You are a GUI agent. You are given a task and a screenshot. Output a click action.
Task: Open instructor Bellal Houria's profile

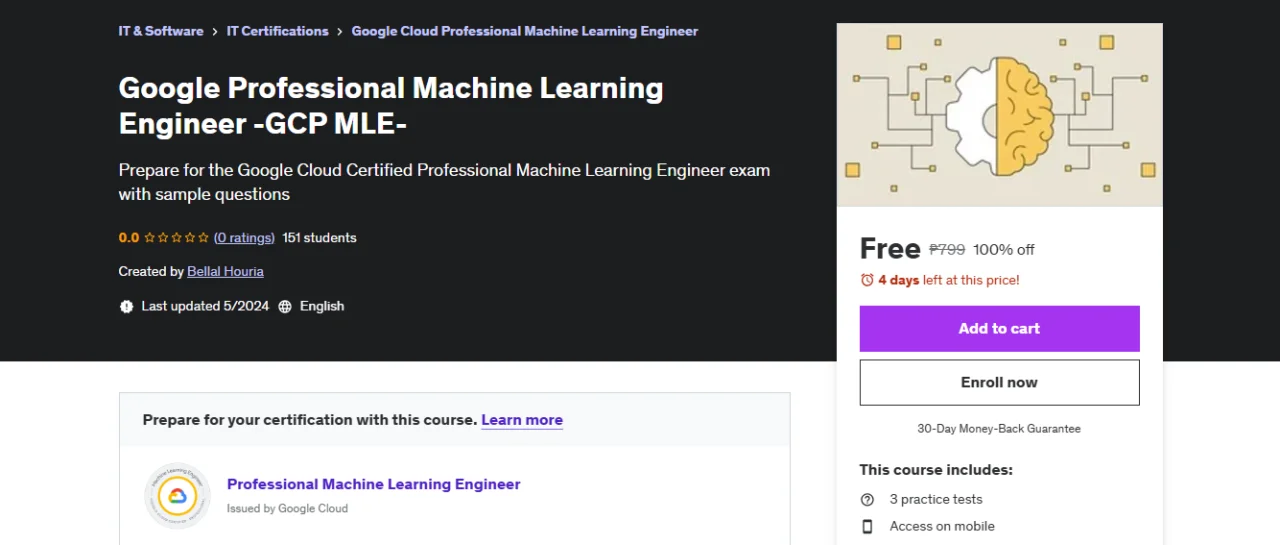(x=225, y=271)
